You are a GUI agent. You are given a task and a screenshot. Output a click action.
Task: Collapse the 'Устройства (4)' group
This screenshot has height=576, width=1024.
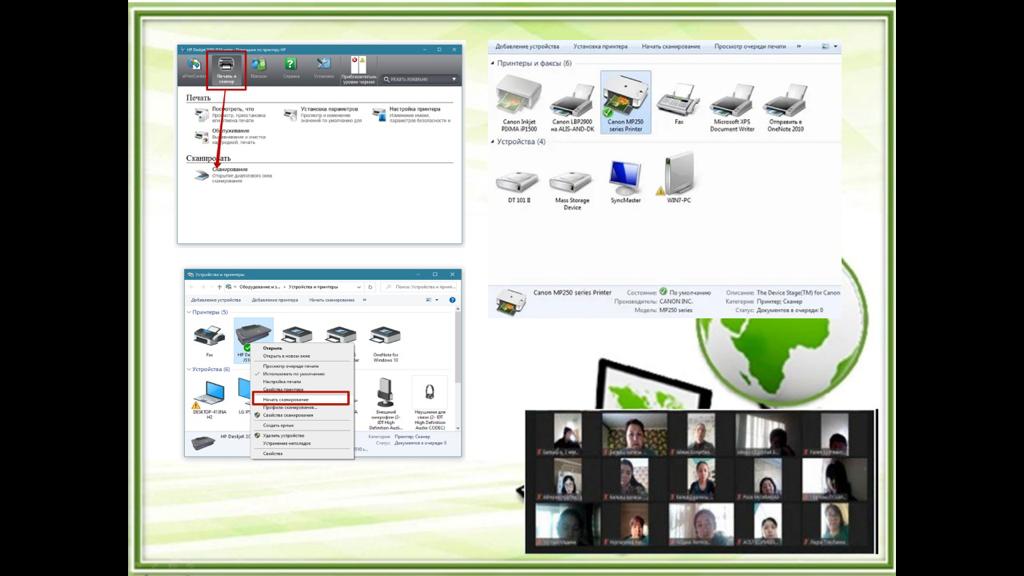[492, 142]
